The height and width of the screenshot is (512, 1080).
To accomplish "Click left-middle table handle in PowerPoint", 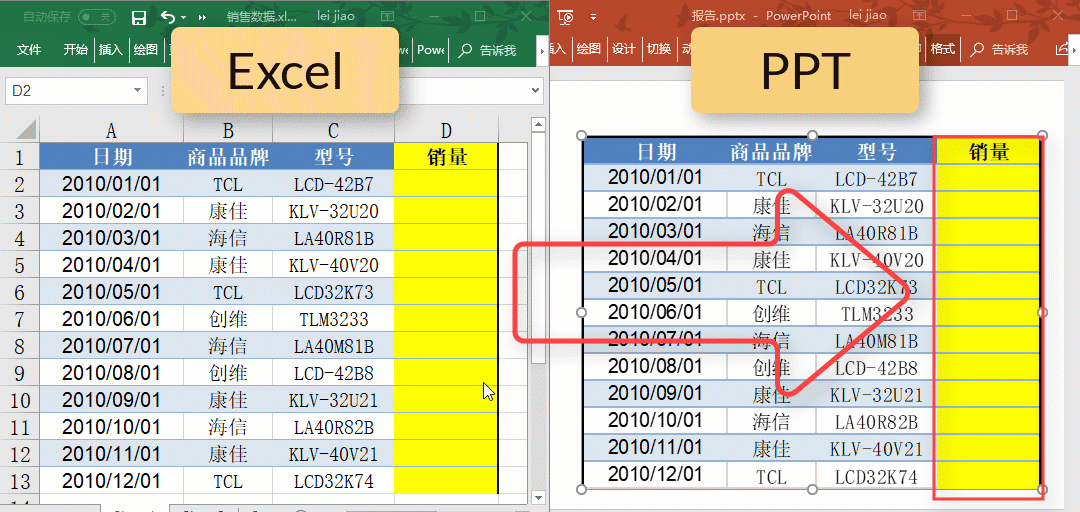I will pos(581,312).
